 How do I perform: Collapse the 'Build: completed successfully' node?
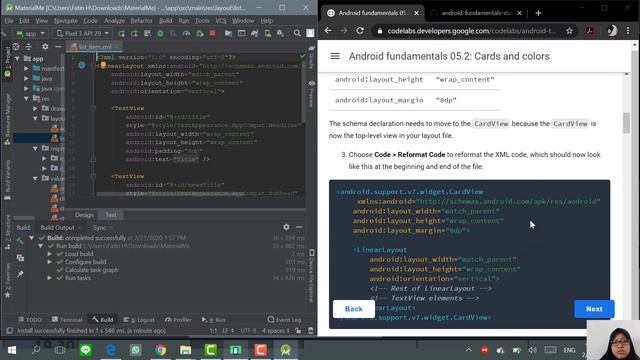point(31,238)
